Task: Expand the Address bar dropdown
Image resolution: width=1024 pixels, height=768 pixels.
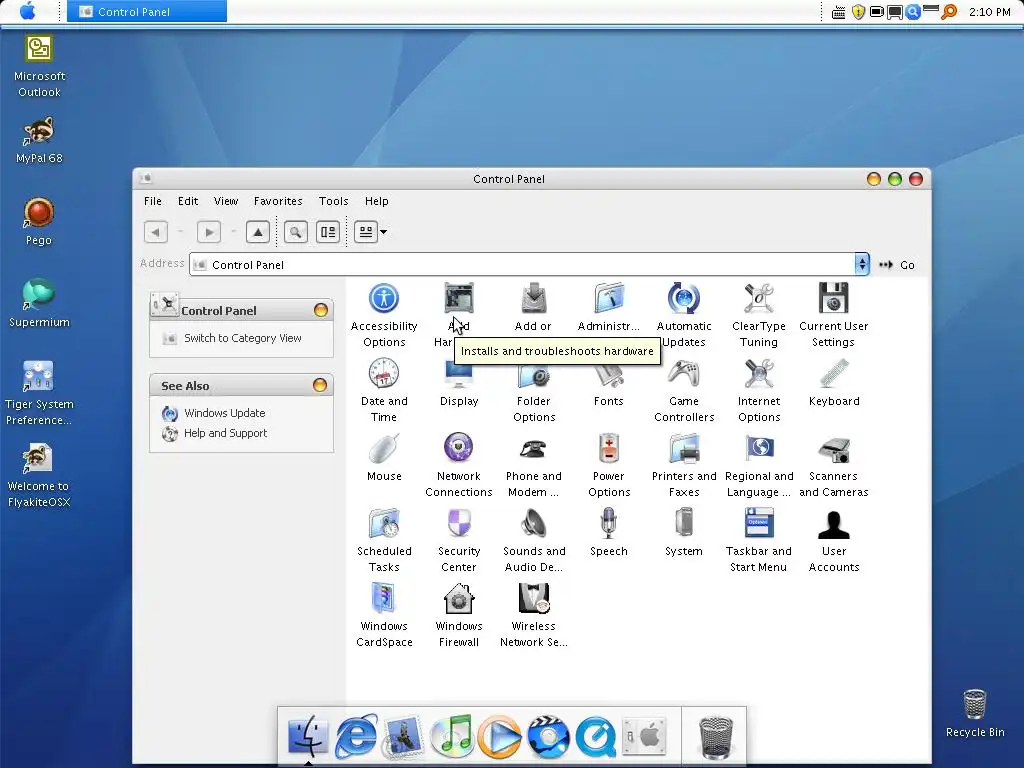Action: tap(862, 264)
